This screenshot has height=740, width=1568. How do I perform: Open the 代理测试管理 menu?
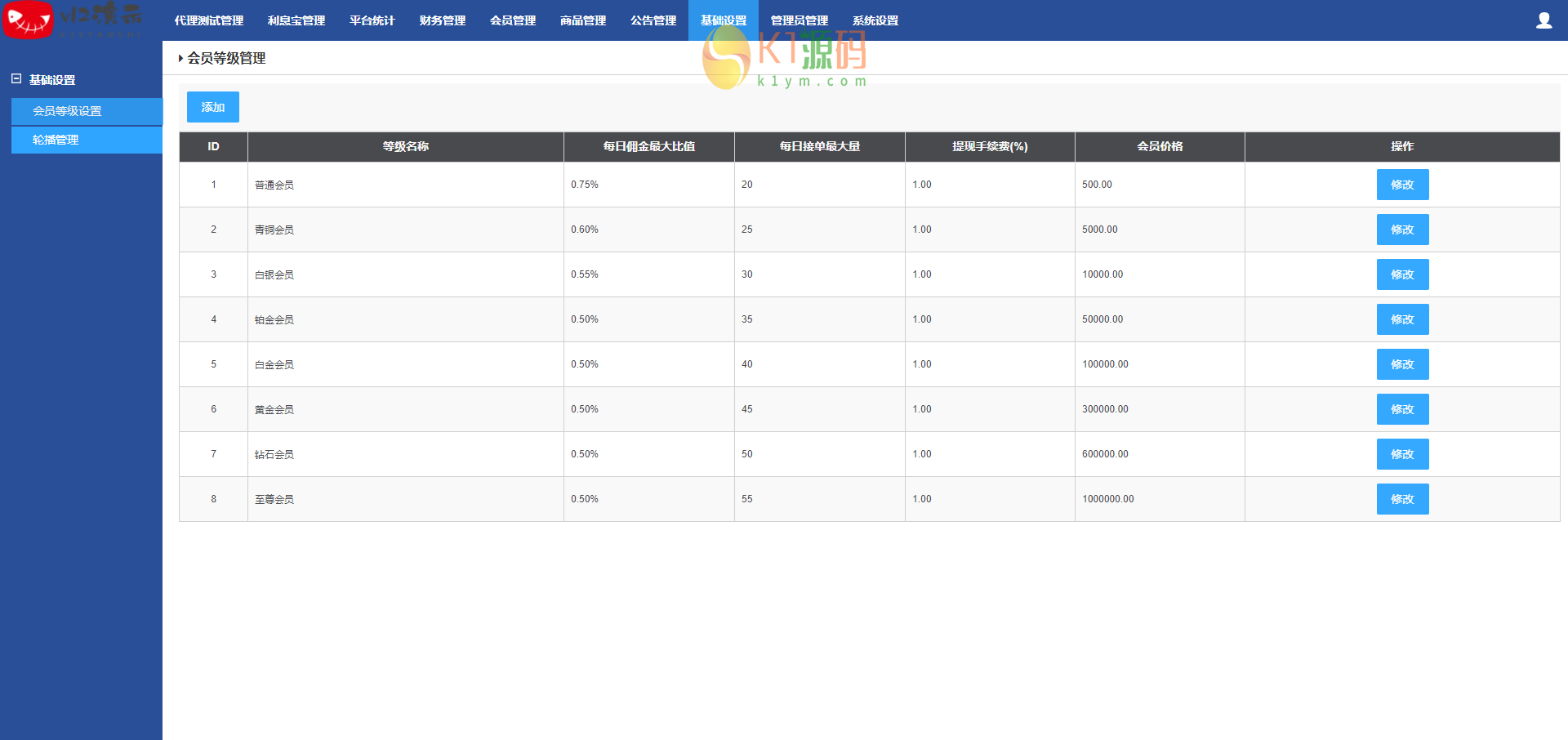(x=209, y=20)
